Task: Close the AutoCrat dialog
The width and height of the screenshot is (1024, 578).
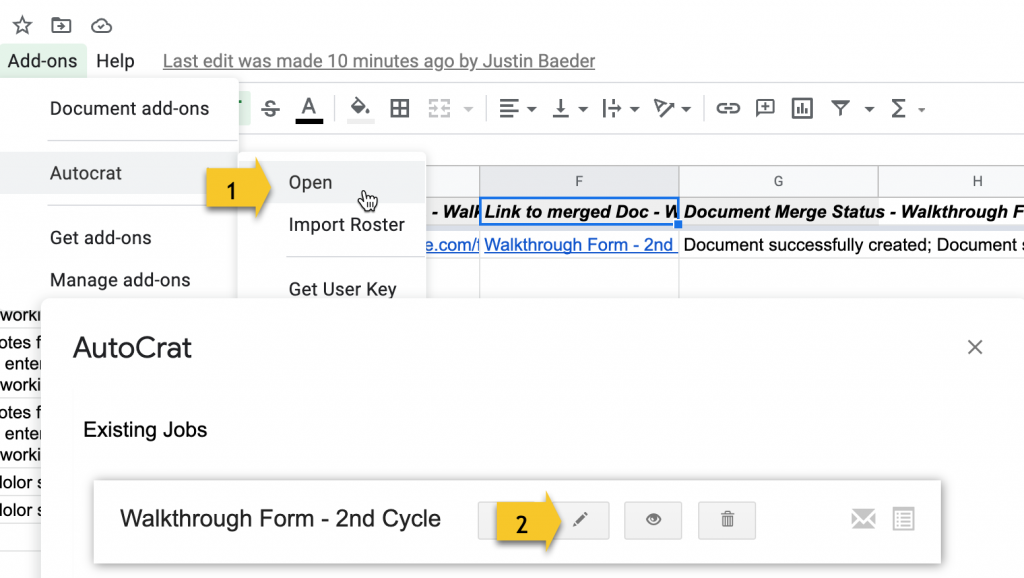Action: click(975, 347)
